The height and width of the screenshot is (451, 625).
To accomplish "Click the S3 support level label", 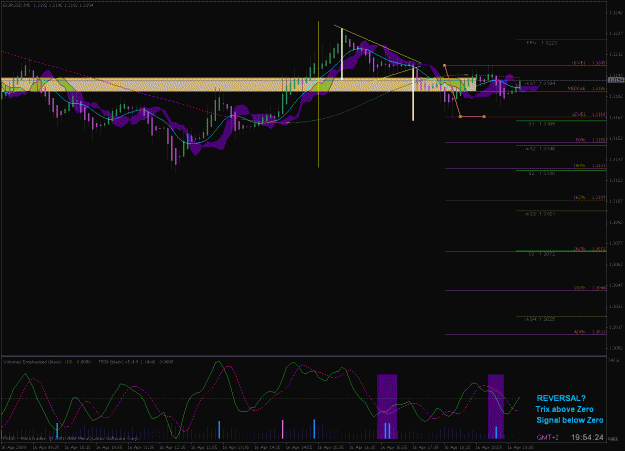I will pos(542,254).
